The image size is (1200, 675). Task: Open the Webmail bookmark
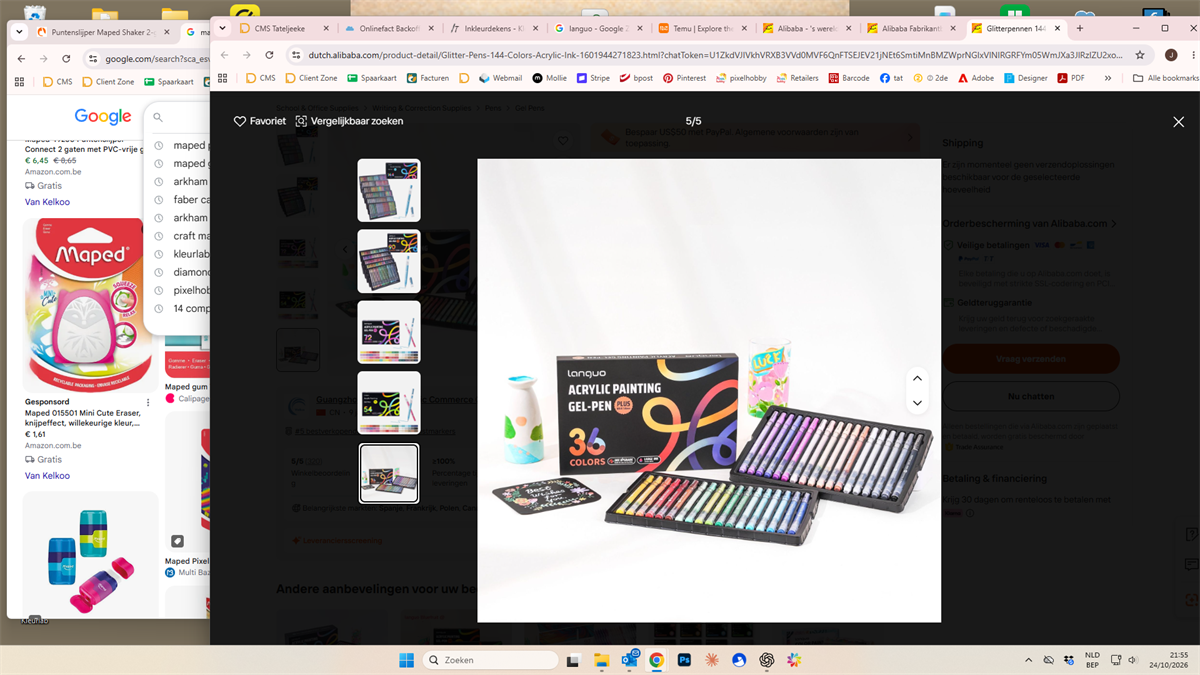pyautogui.click(x=500, y=78)
